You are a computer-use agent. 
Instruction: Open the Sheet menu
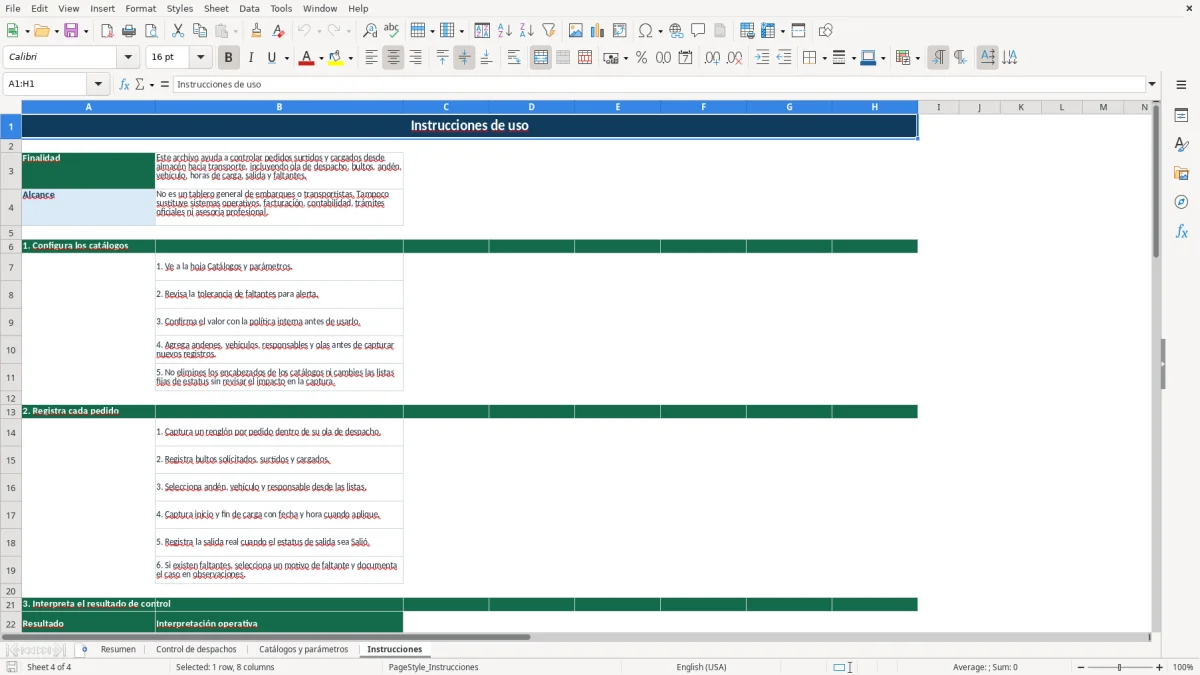pos(216,8)
